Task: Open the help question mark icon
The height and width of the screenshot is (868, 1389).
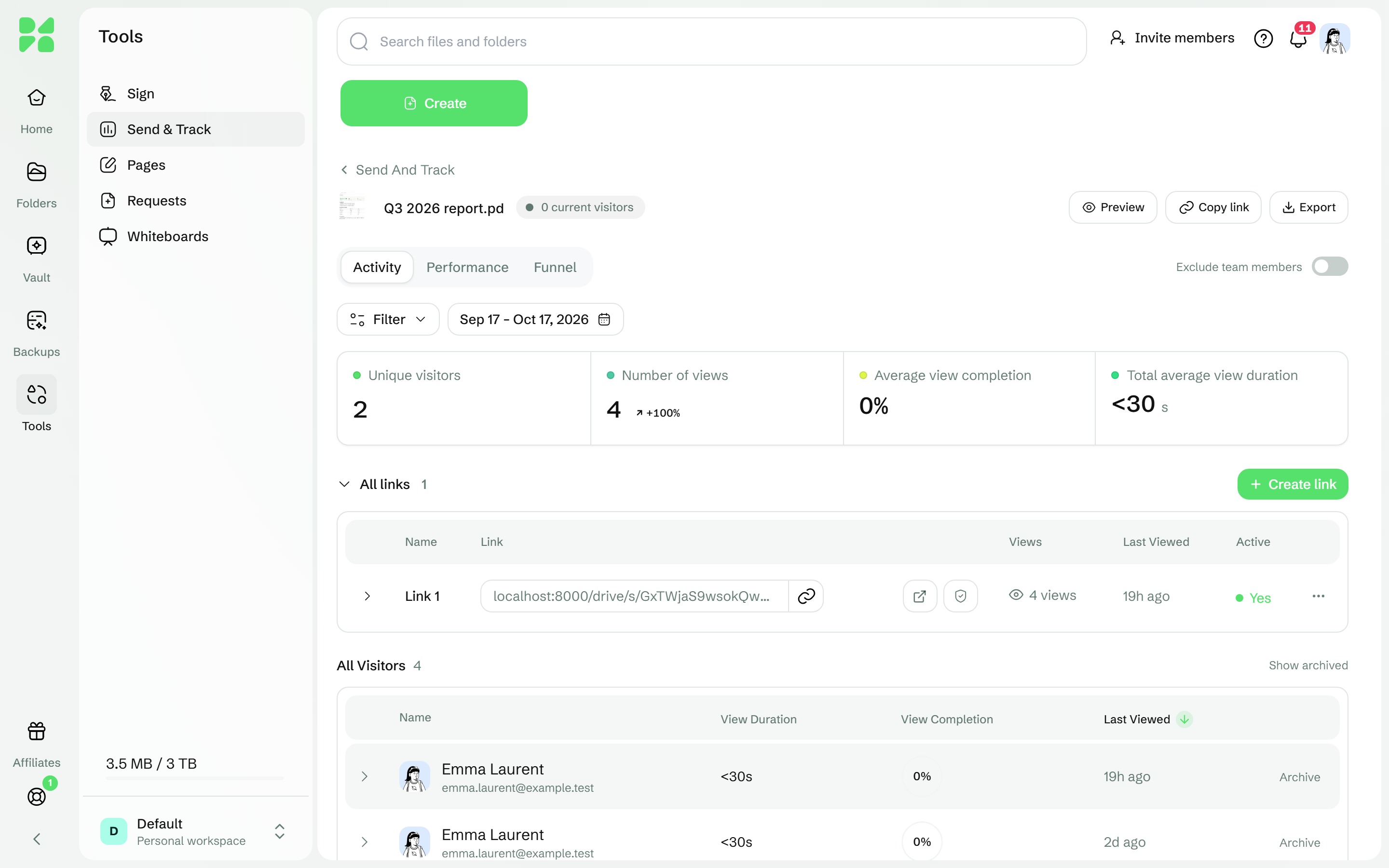Action: point(1263,39)
